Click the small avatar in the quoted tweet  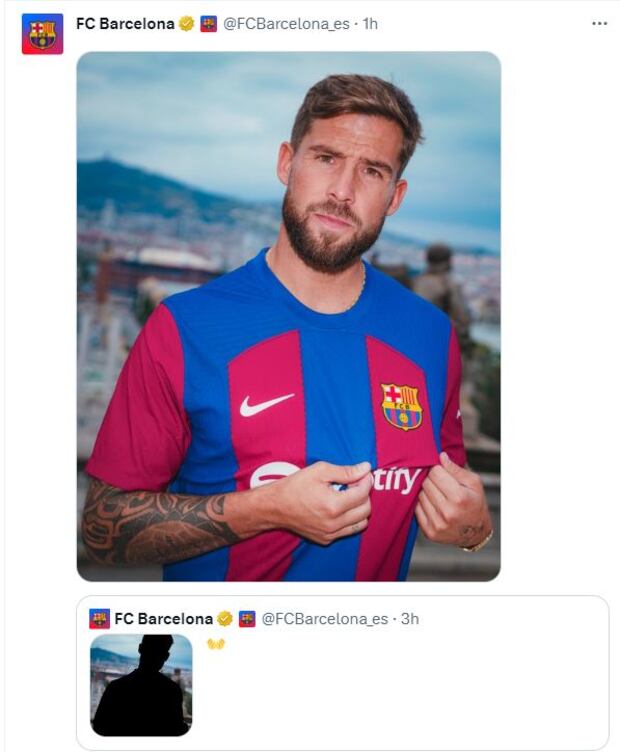(99, 619)
